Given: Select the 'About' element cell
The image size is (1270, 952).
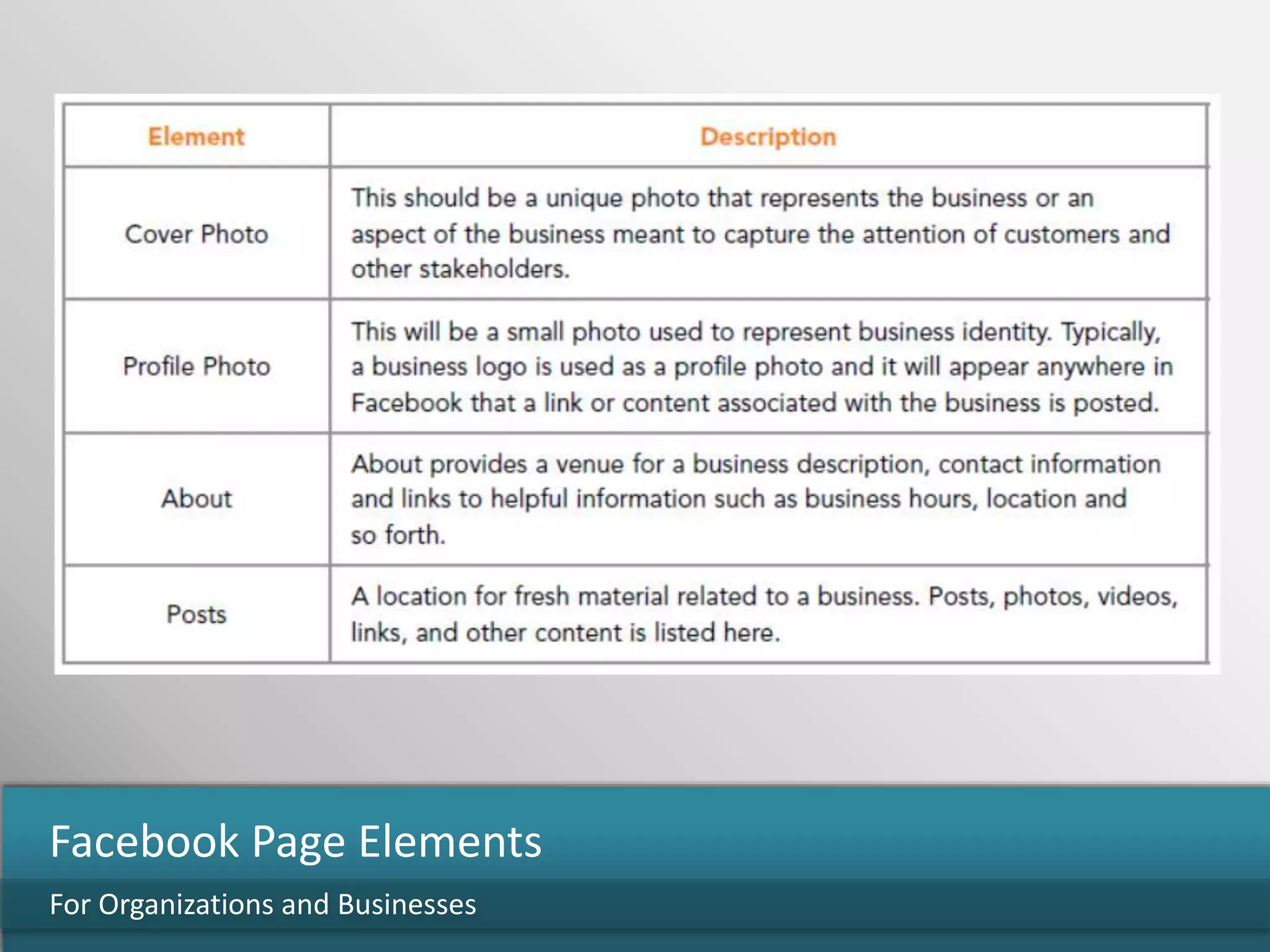Looking at the screenshot, I should coord(197,498).
